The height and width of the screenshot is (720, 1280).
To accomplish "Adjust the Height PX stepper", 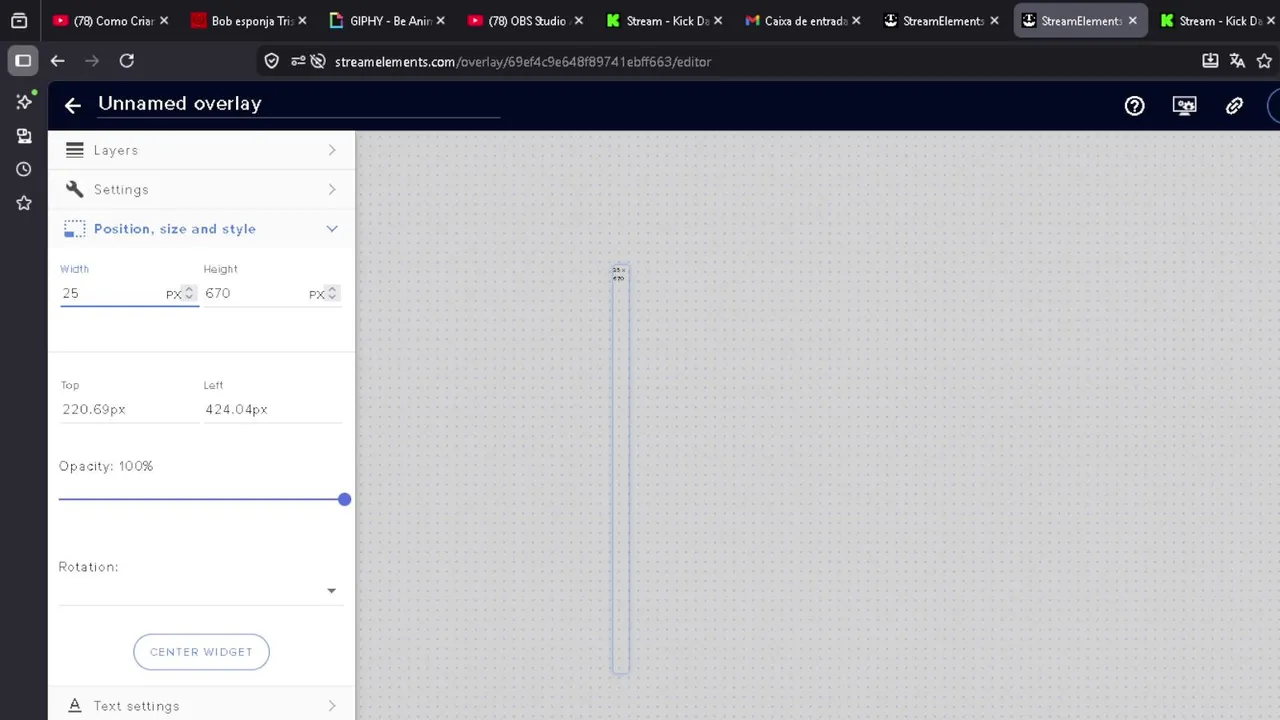I will point(332,293).
